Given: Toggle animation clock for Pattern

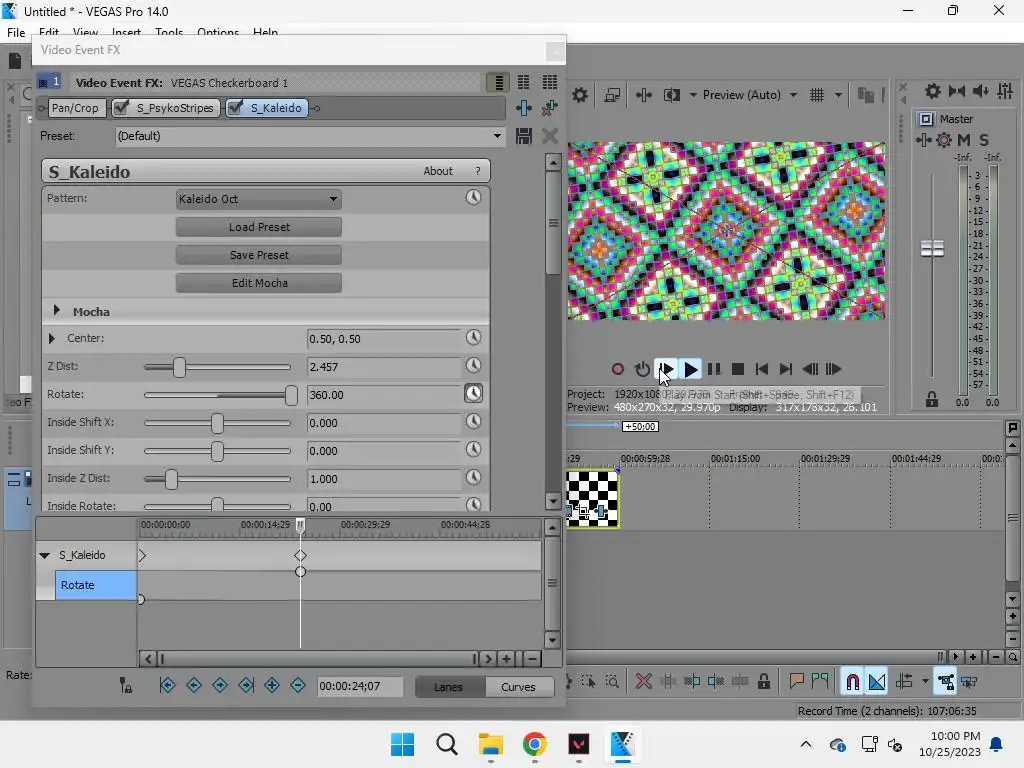Looking at the screenshot, I should tap(473, 197).
